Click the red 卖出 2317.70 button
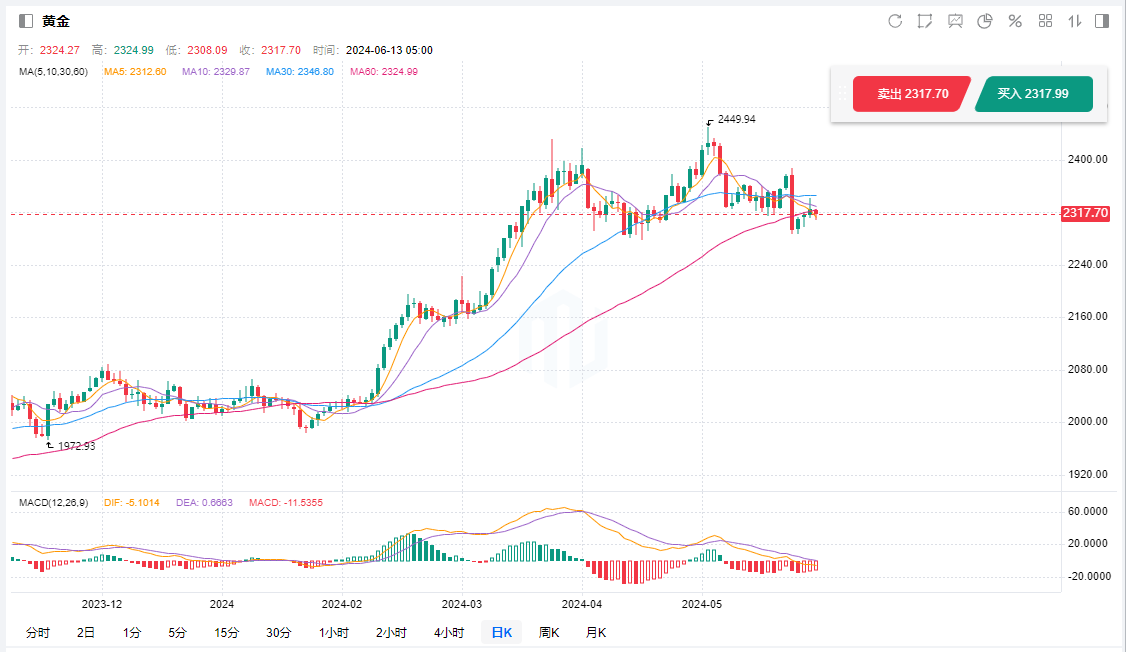Viewport: 1126px width, 652px height. click(x=911, y=94)
